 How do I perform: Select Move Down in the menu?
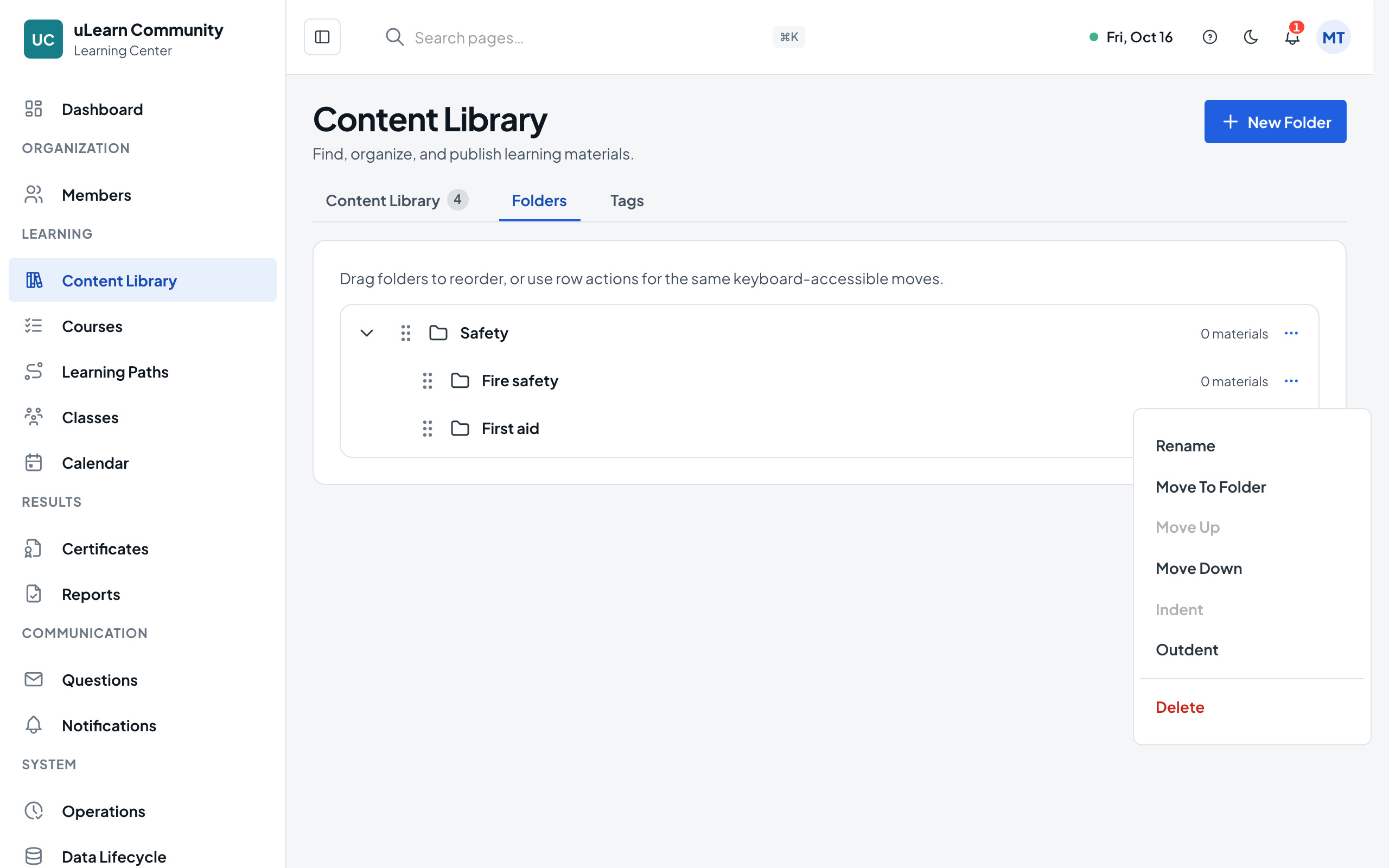coord(1251,569)
